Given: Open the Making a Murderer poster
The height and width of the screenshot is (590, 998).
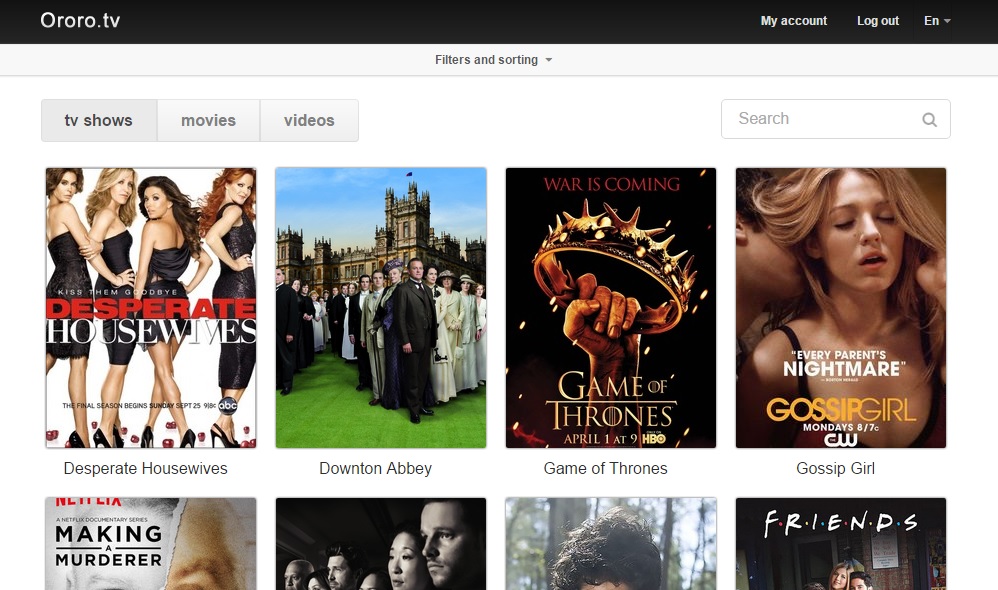Looking at the screenshot, I should coord(151,544).
